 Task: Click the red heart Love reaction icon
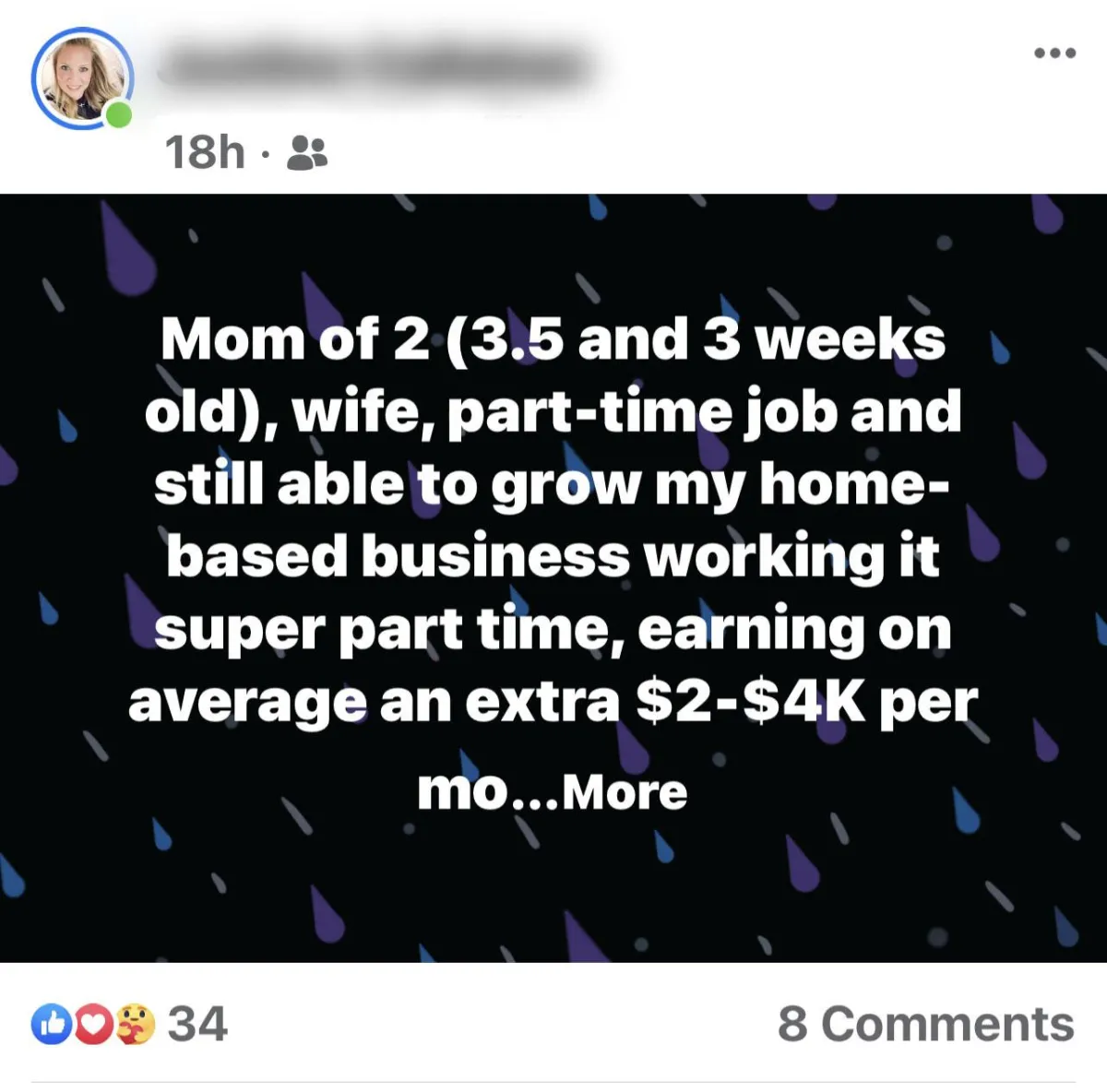click(93, 1024)
